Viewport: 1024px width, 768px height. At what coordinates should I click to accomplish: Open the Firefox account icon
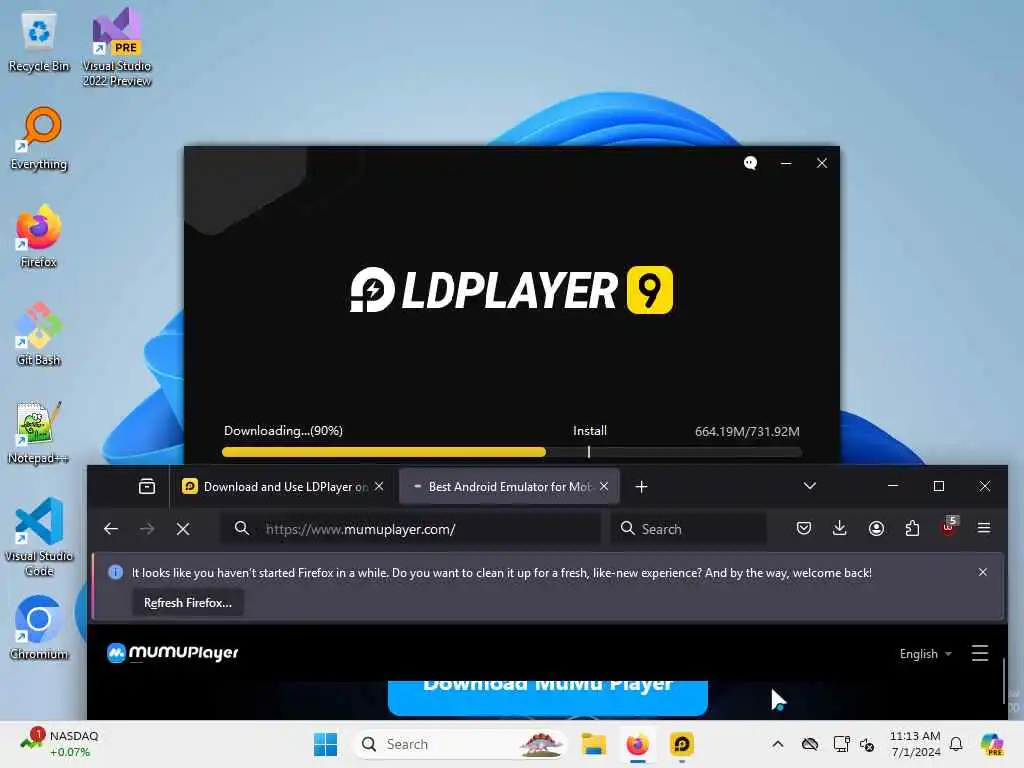[876, 528]
